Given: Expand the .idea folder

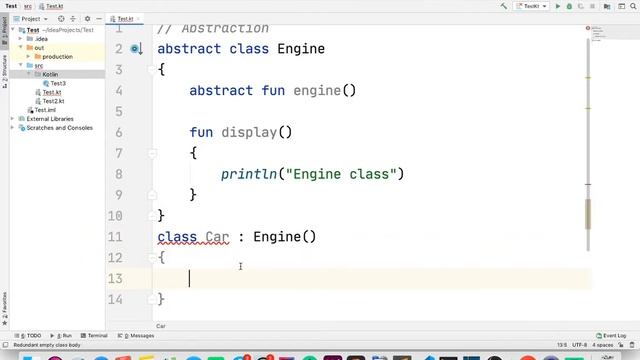Looking at the screenshot, I should (x=20, y=39).
